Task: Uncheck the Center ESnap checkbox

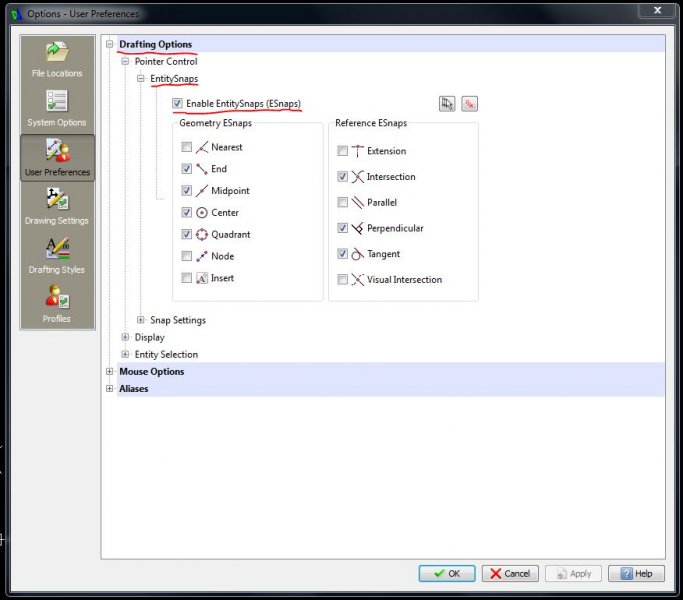Action: 186,213
